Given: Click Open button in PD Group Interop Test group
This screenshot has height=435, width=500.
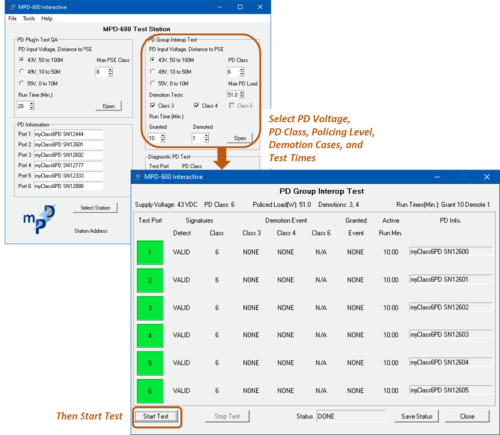Looking at the screenshot, I should click(x=240, y=138).
